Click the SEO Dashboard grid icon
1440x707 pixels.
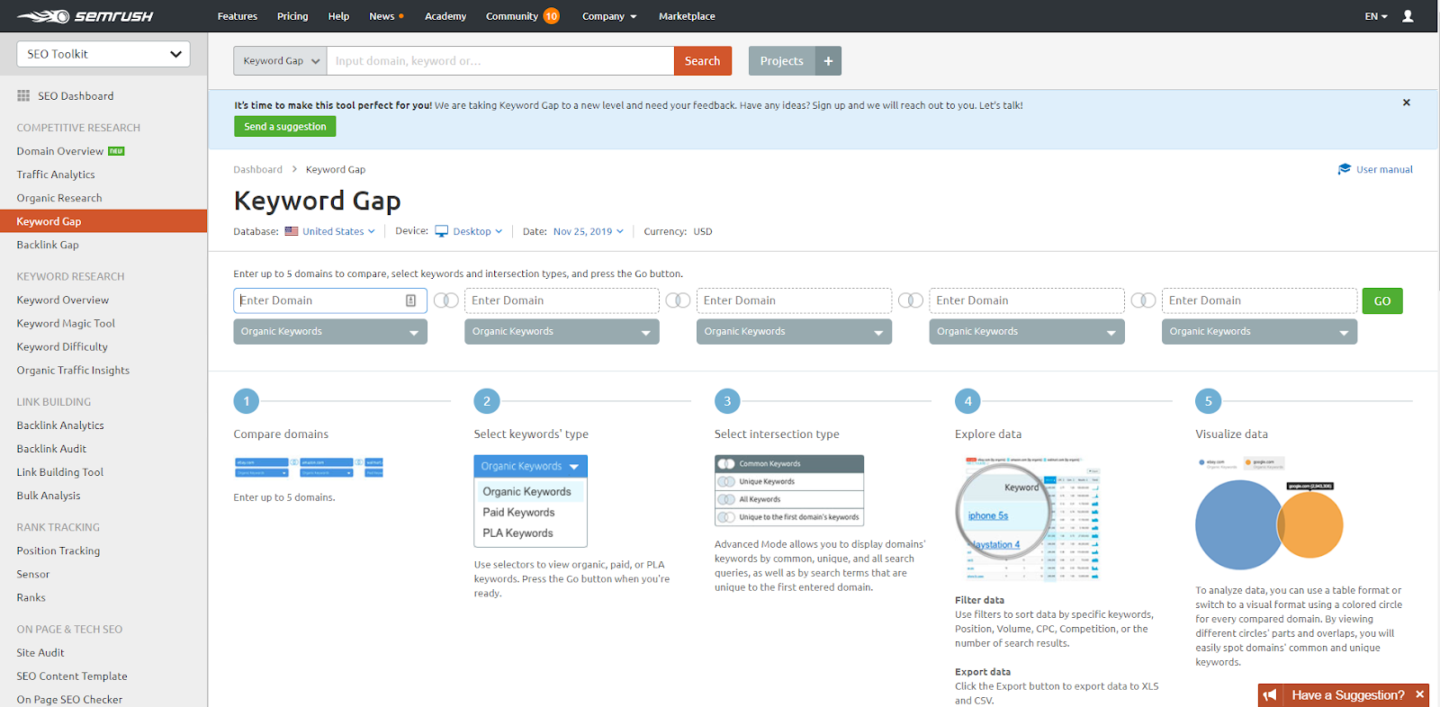click(x=24, y=96)
